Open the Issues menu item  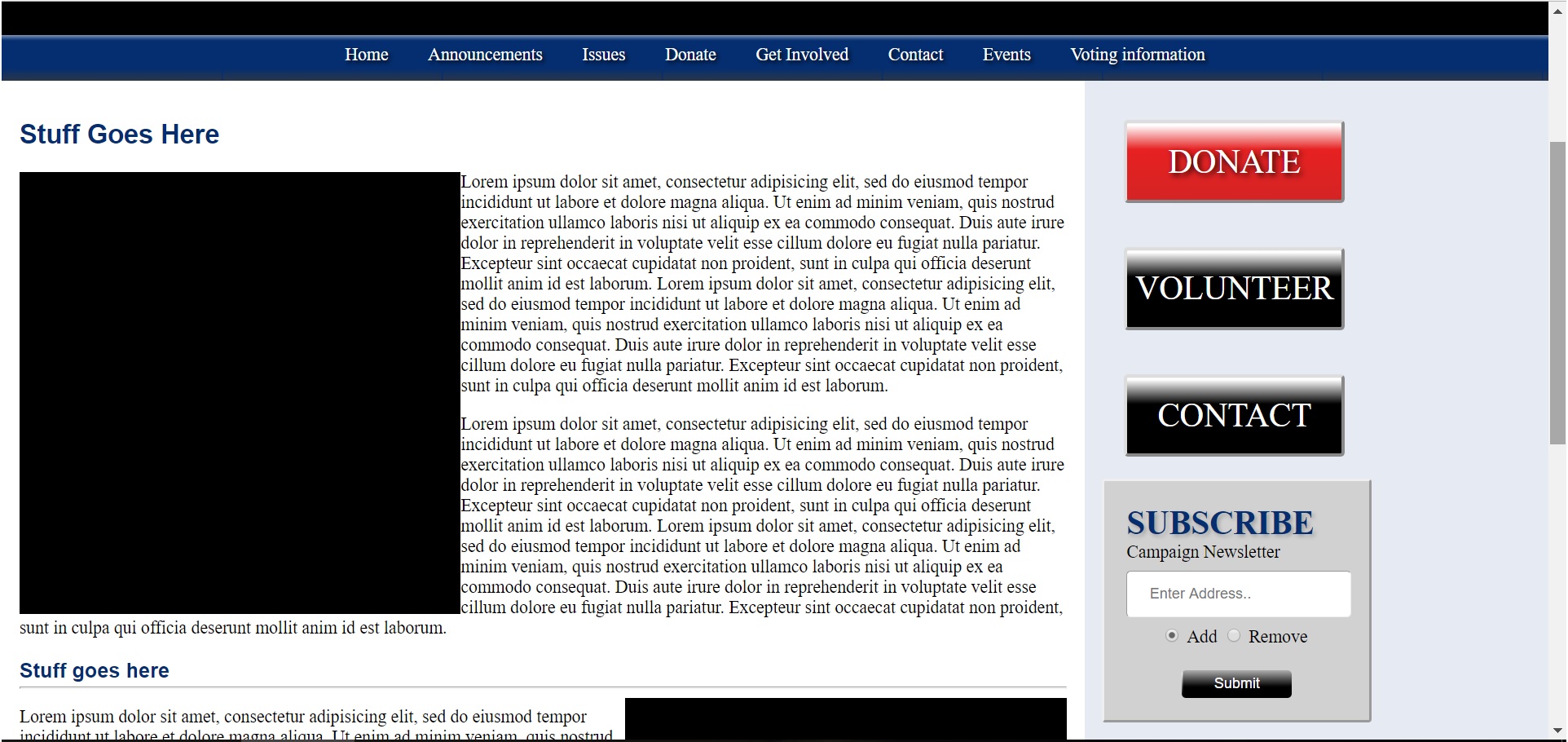pos(603,55)
